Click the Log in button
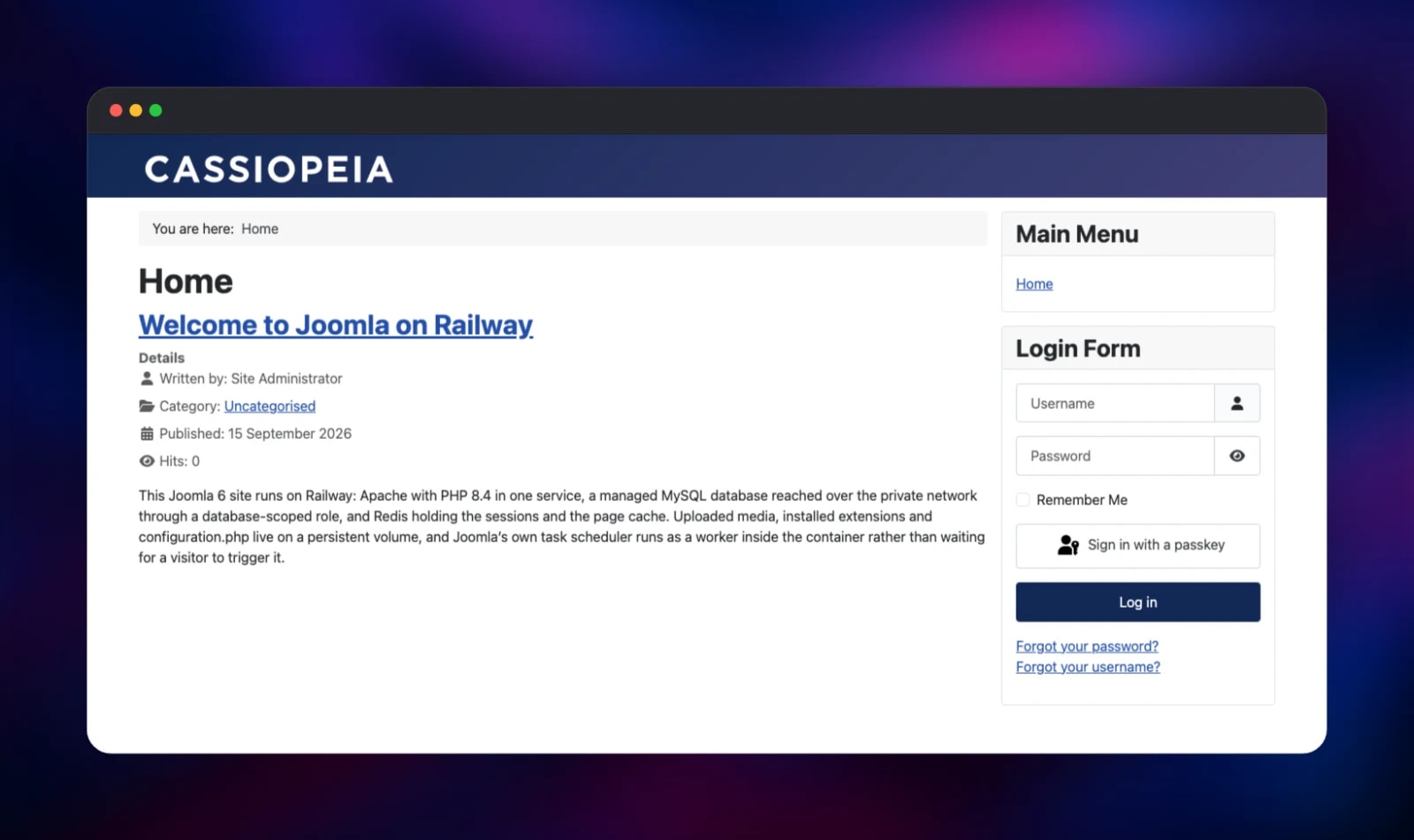The image size is (1414, 840). click(1138, 602)
